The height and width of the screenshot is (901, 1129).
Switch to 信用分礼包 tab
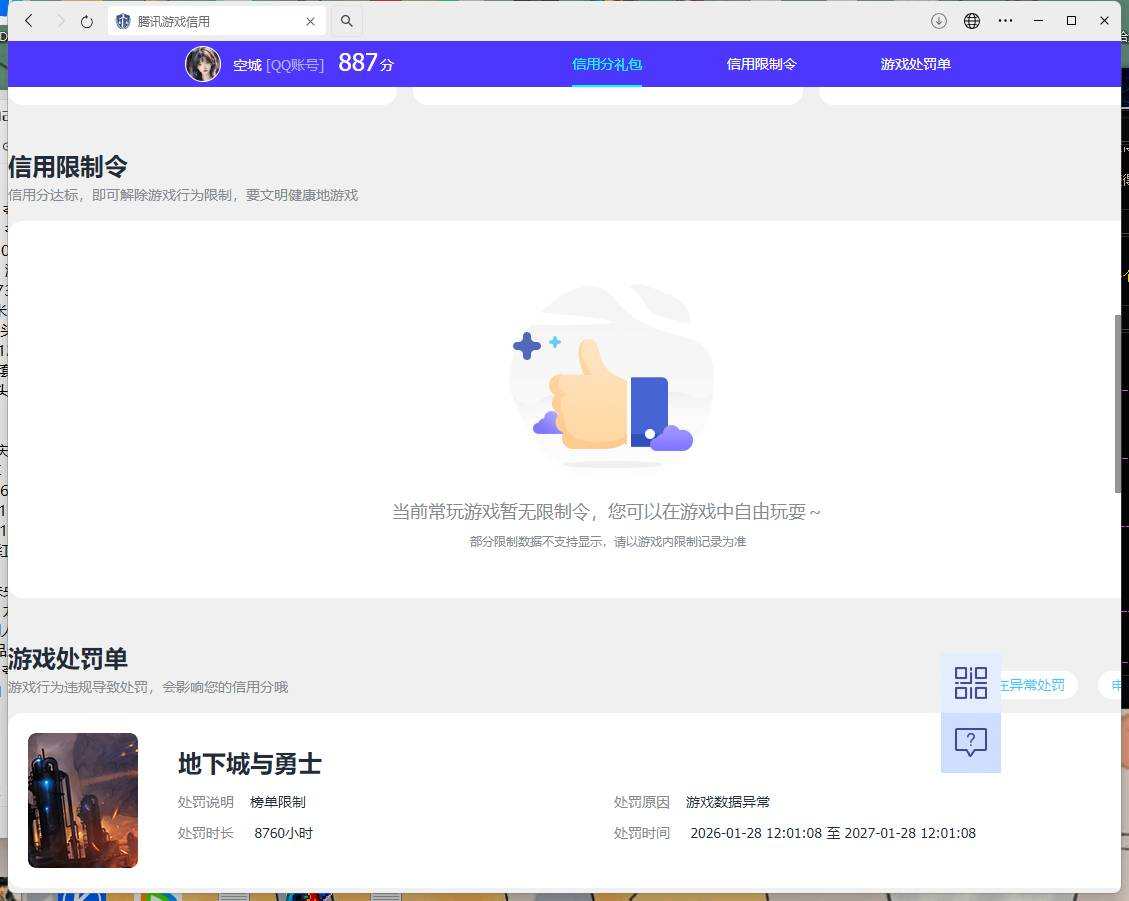[606, 64]
